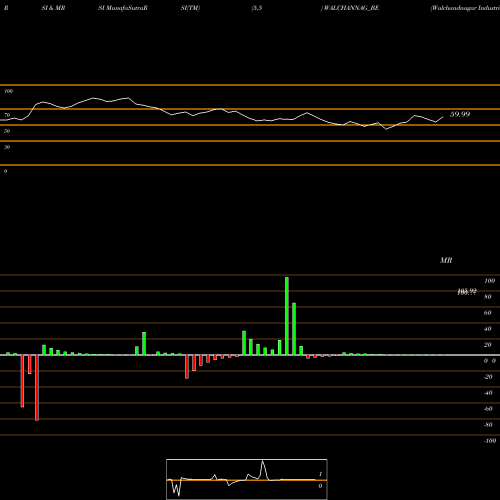Click the MR axis label -60
The width and height of the screenshot is (500, 500).
[x=488, y=409]
